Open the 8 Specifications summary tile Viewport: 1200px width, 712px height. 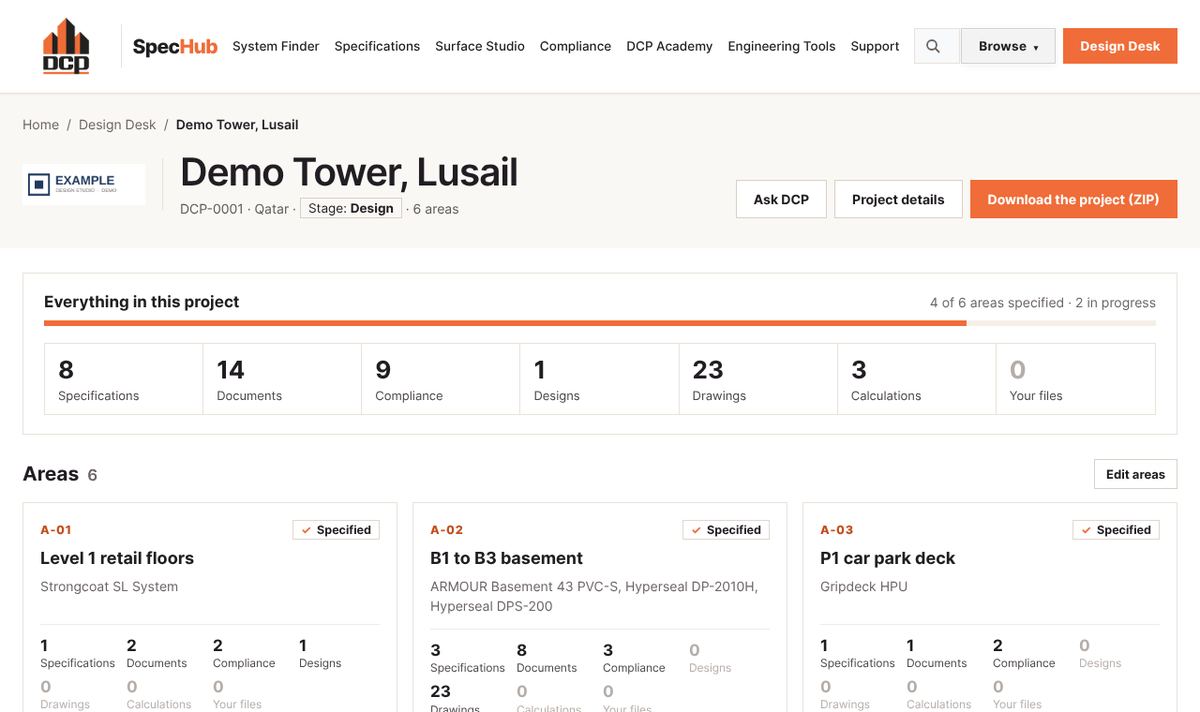point(124,379)
